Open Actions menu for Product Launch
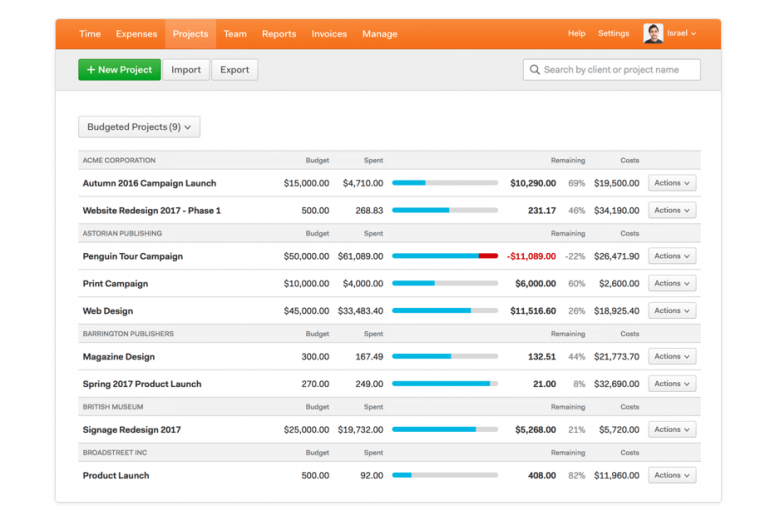 coord(671,475)
